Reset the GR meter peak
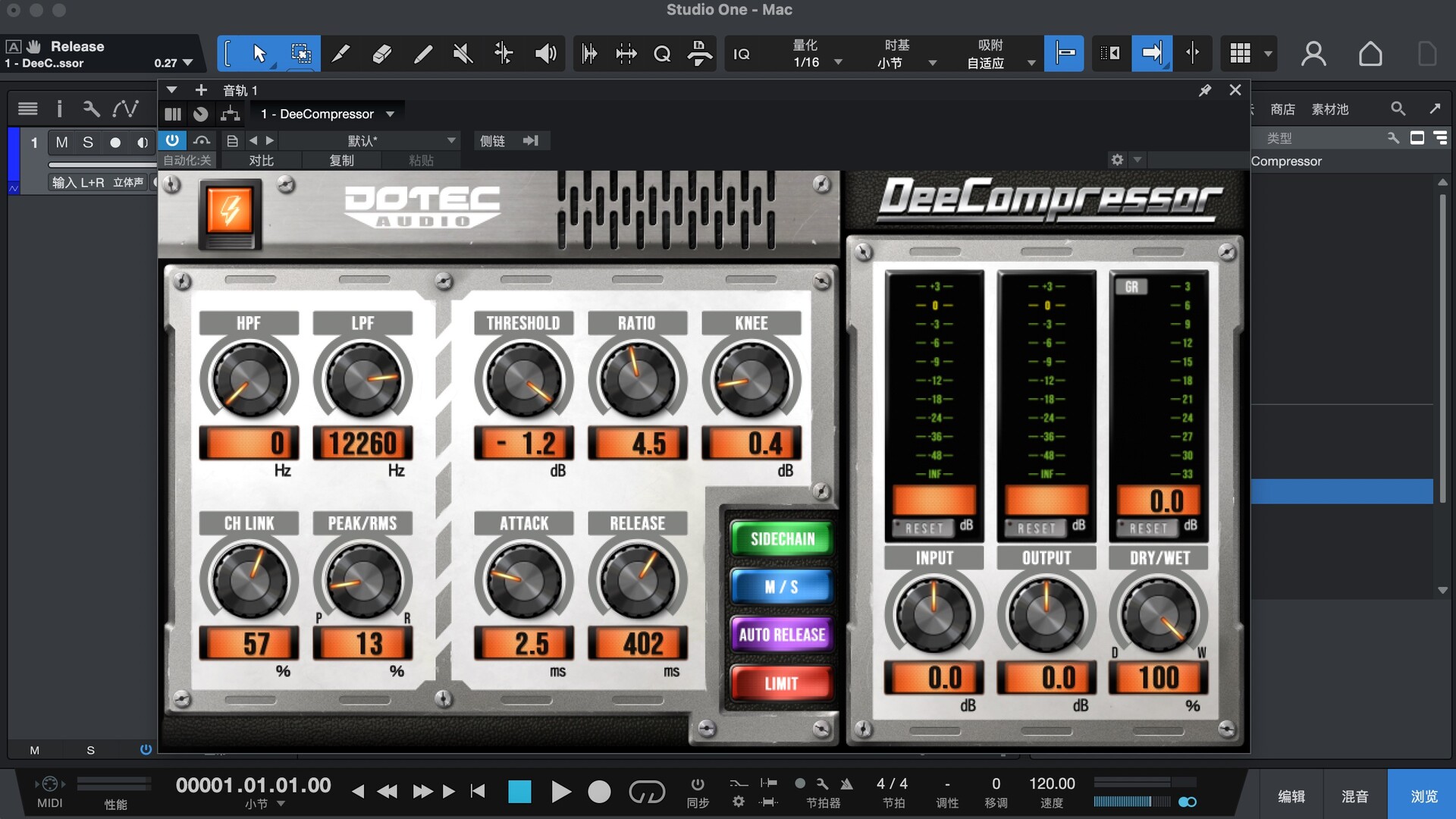 [1149, 528]
